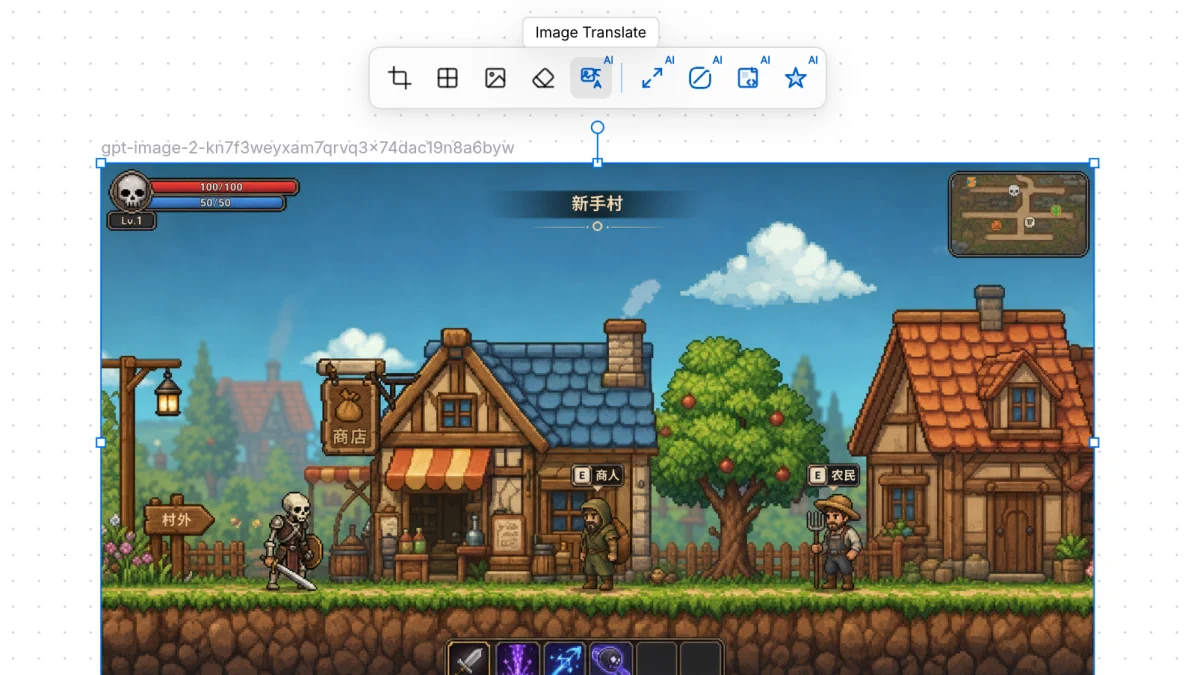The height and width of the screenshot is (675, 1200).
Task: Click the AI expand image icon
Action: tap(652, 78)
